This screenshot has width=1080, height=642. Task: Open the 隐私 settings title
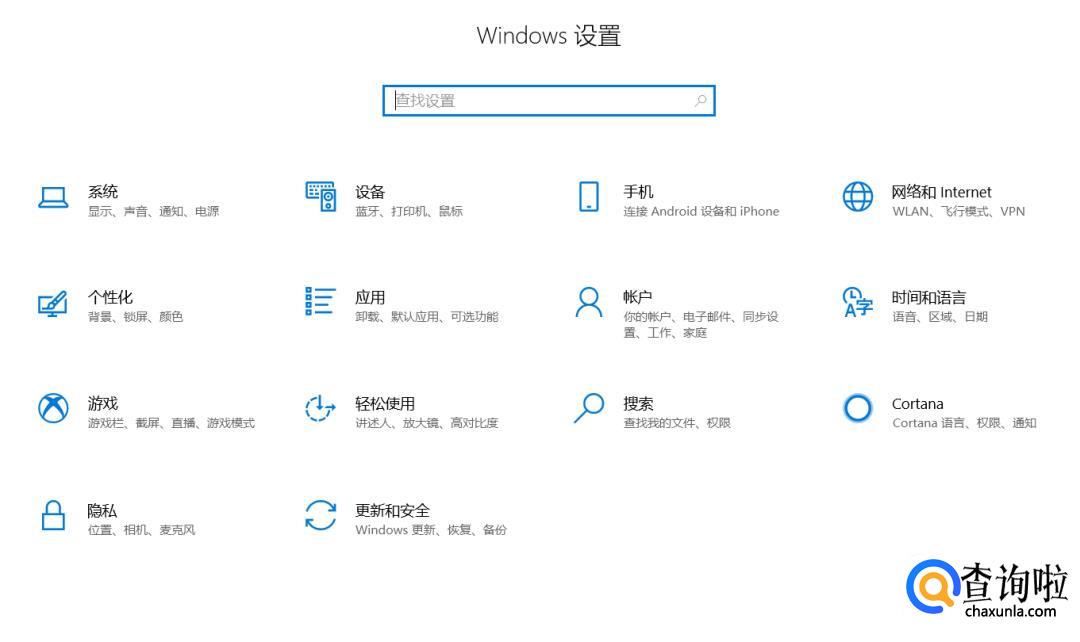(102, 510)
